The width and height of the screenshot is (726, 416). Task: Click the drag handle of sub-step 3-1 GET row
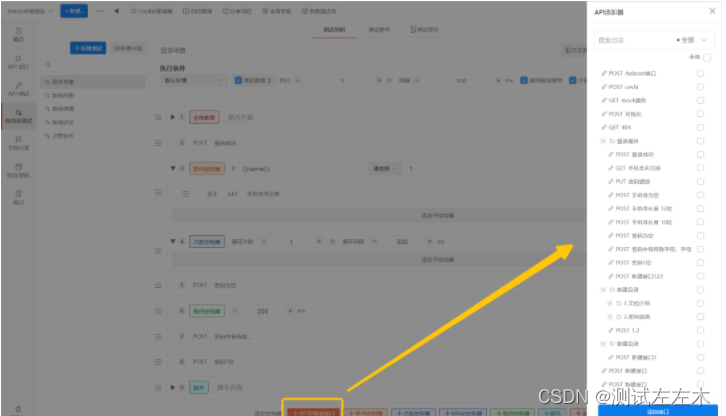tap(186, 194)
